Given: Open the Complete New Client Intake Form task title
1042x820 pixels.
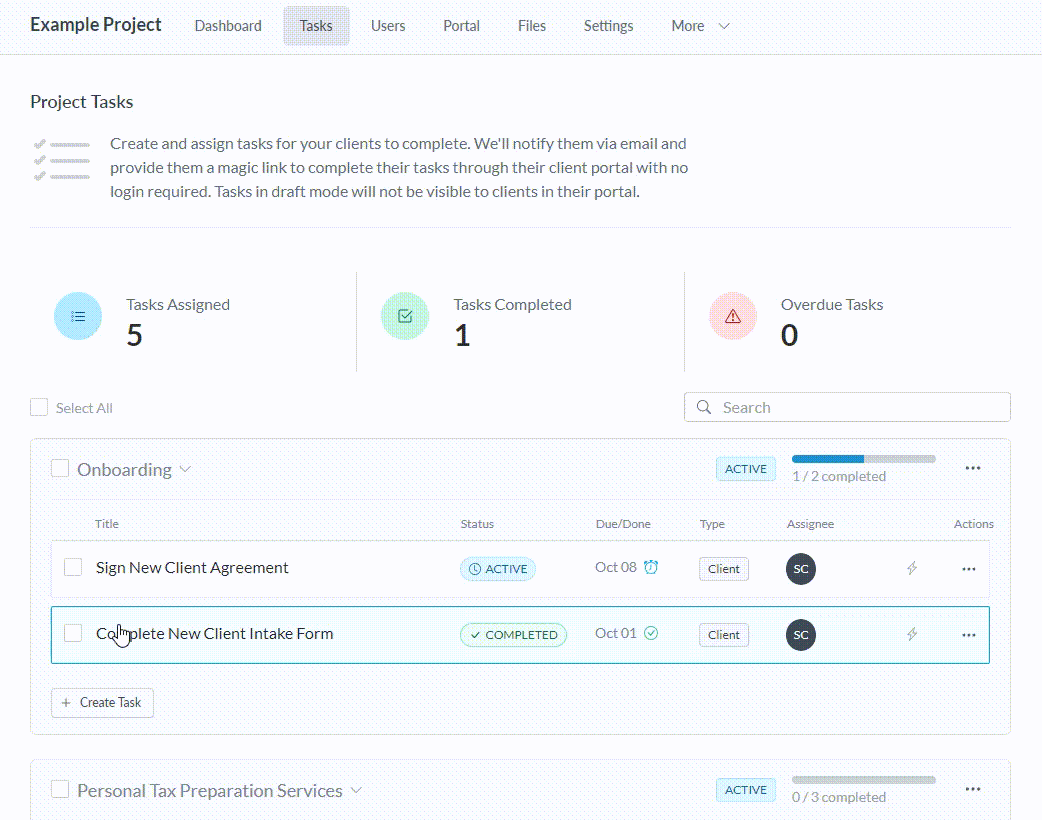Looking at the screenshot, I should point(214,633).
